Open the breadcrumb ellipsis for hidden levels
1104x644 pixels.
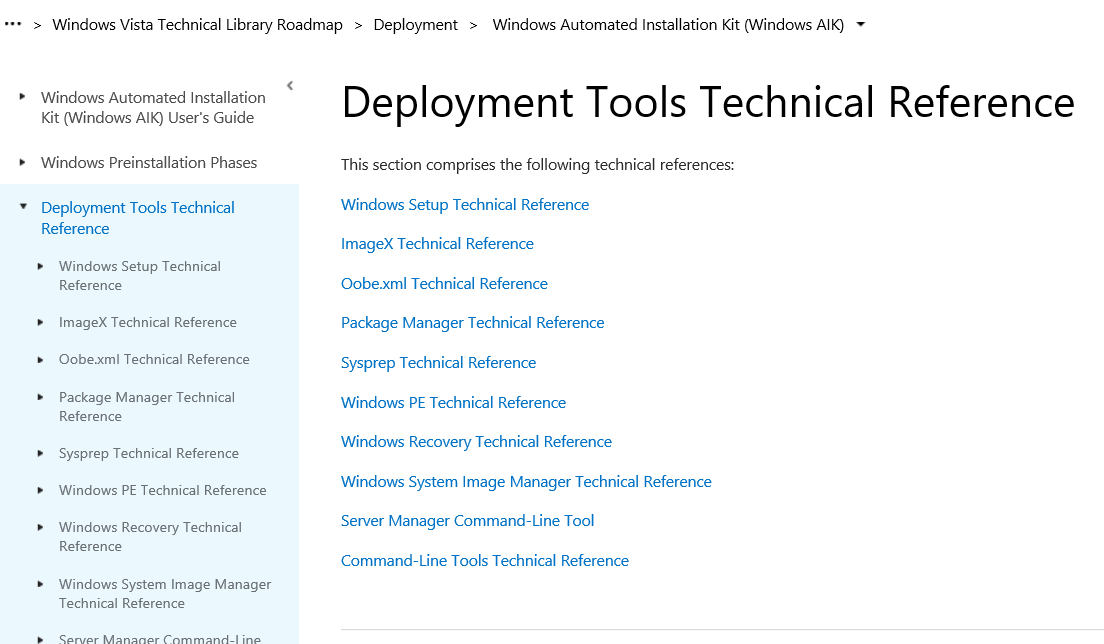pos(13,24)
